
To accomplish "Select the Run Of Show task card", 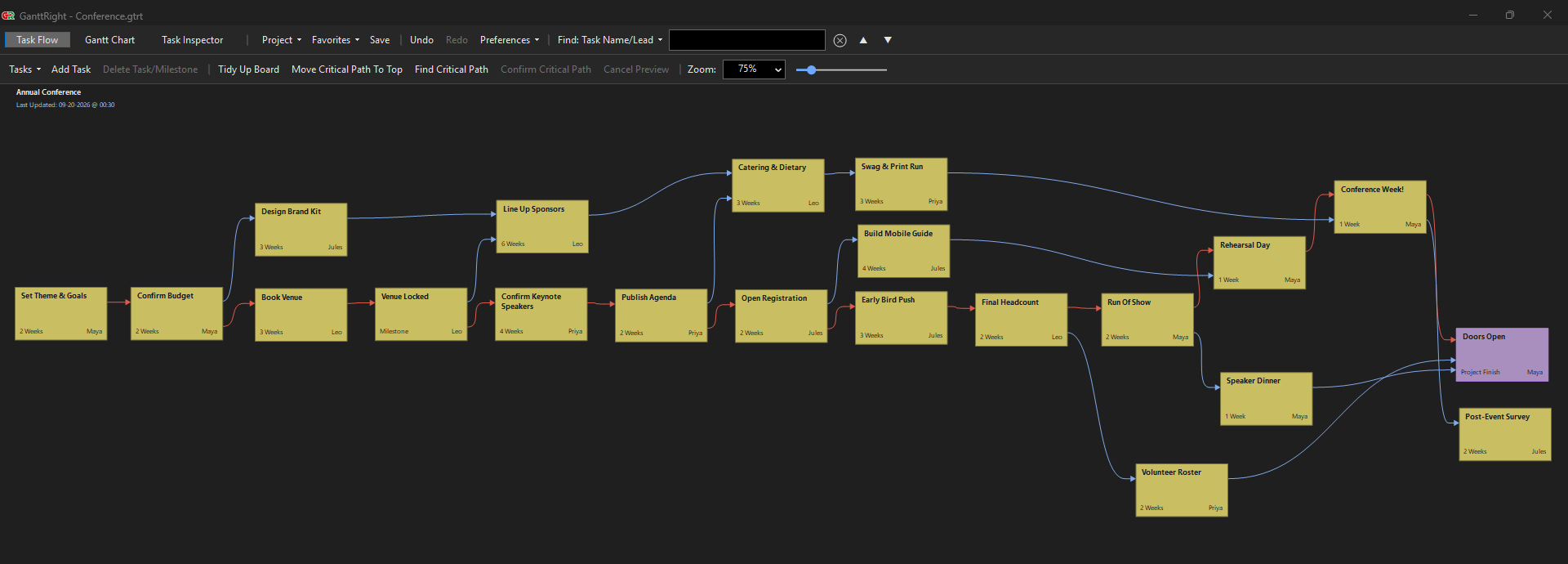I will click(1147, 320).
